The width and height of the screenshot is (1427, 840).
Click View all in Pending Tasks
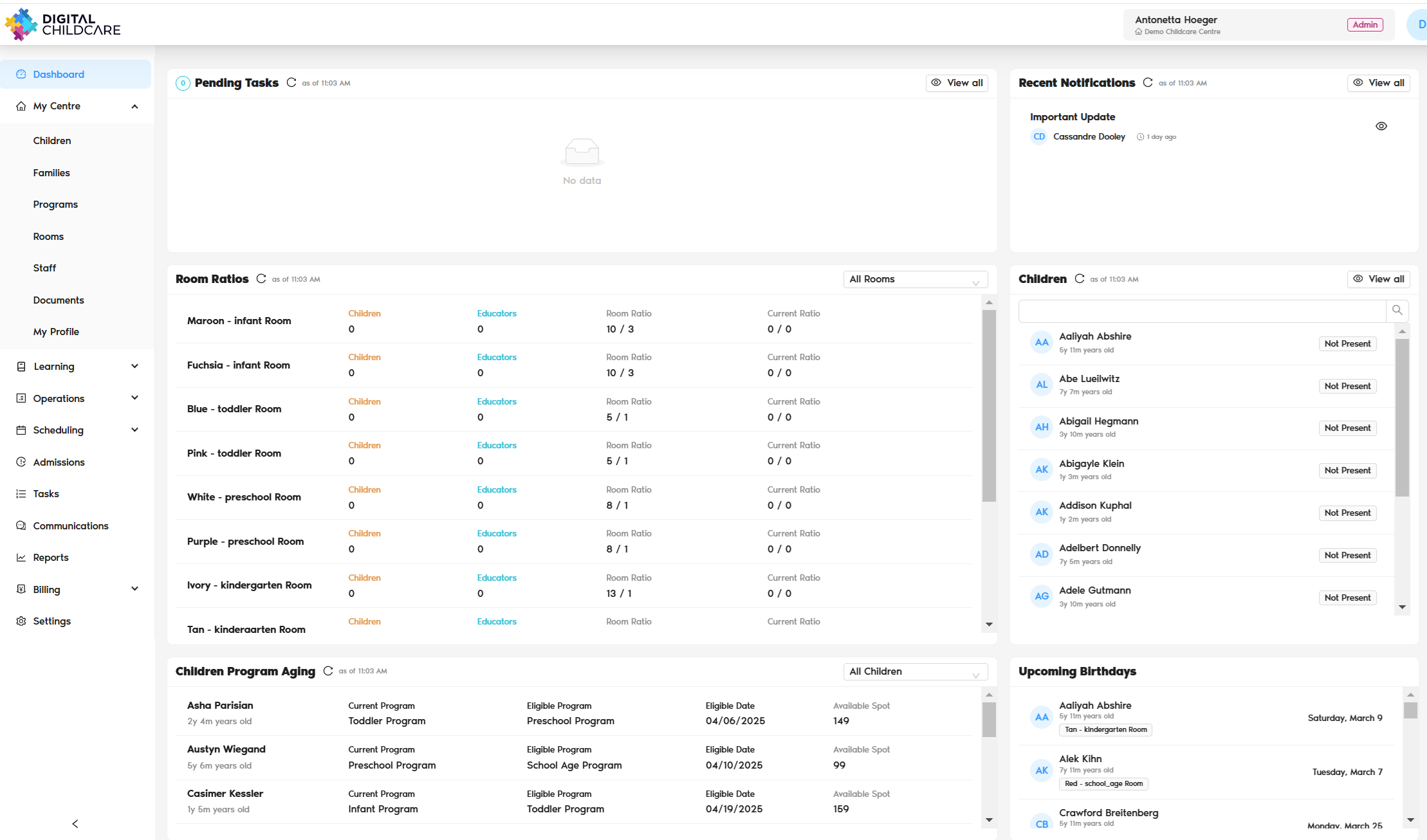tap(957, 83)
